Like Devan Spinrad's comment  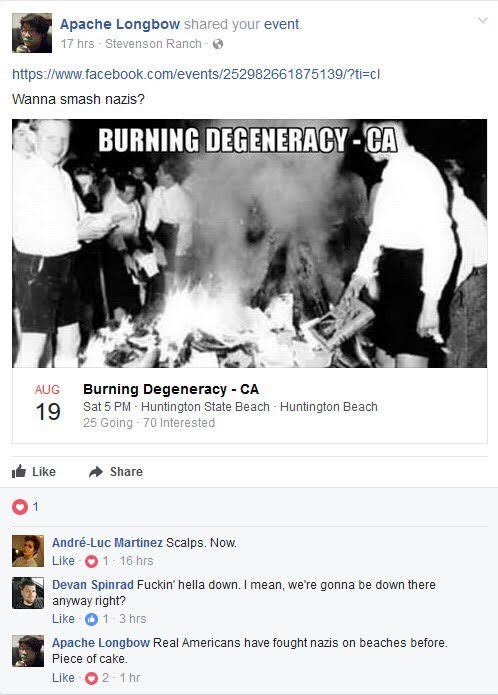pos(63,619)
